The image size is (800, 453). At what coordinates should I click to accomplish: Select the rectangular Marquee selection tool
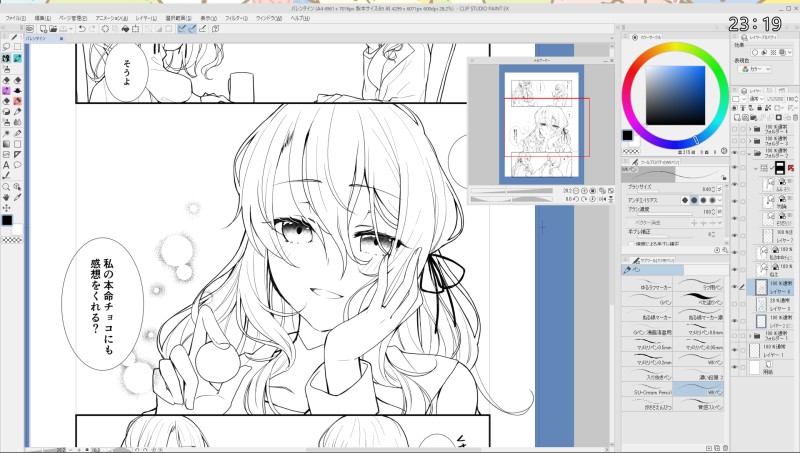point(17,47)
